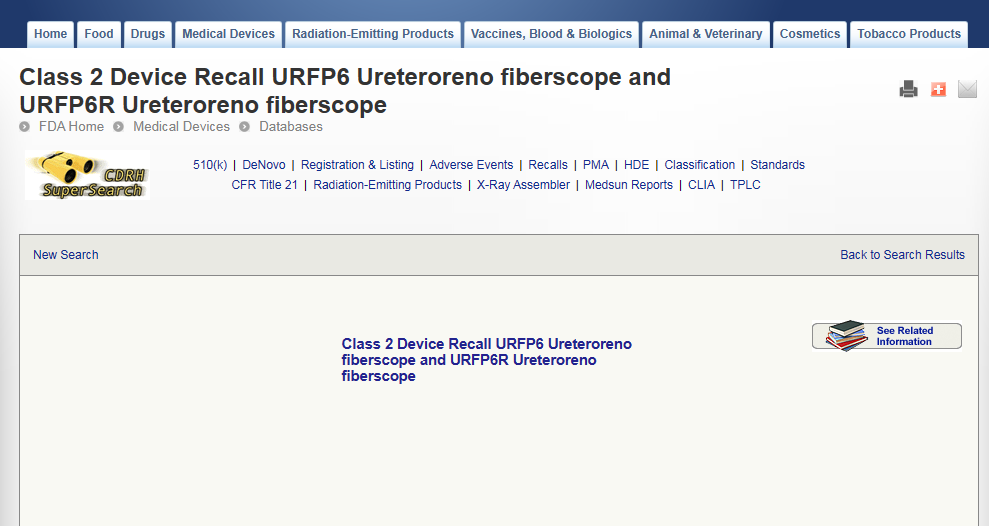Screen dimensions: 989x526
Task: Go to Vaccines, Blood & Biologics tab
Action: pyautogui.click(x=551, y=34)
